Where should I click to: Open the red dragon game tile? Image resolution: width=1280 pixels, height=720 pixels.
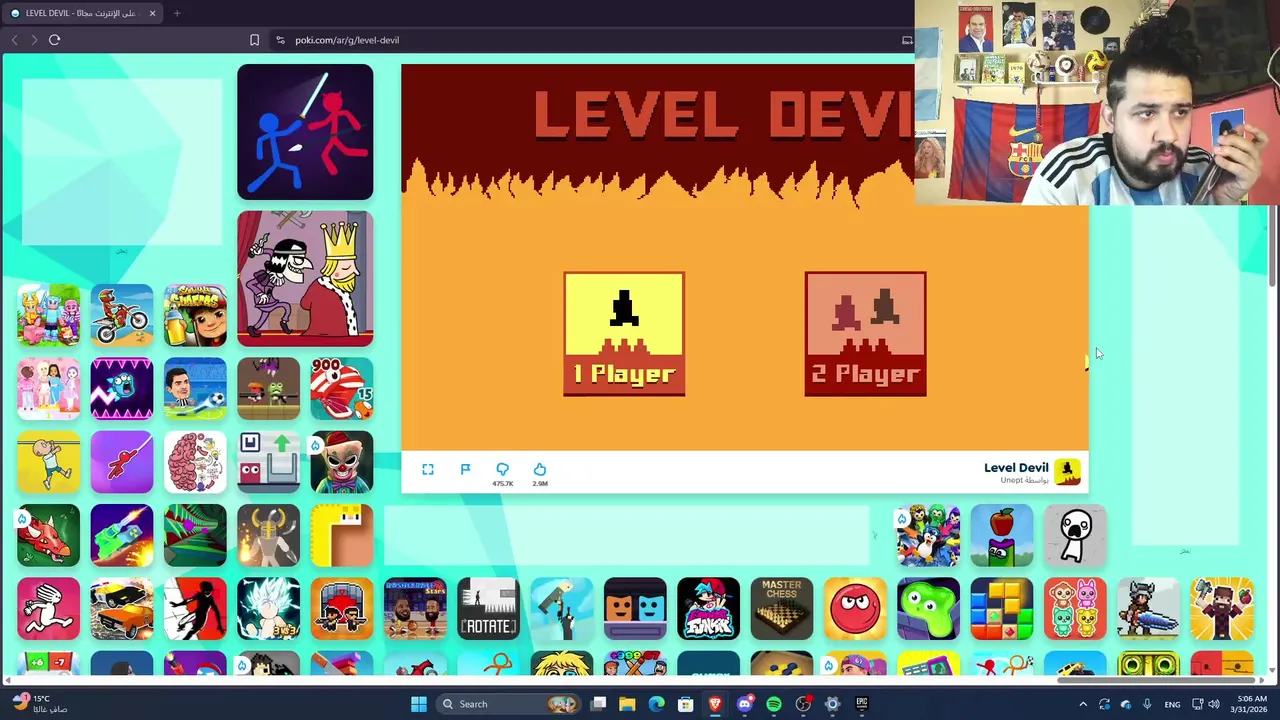48,535
